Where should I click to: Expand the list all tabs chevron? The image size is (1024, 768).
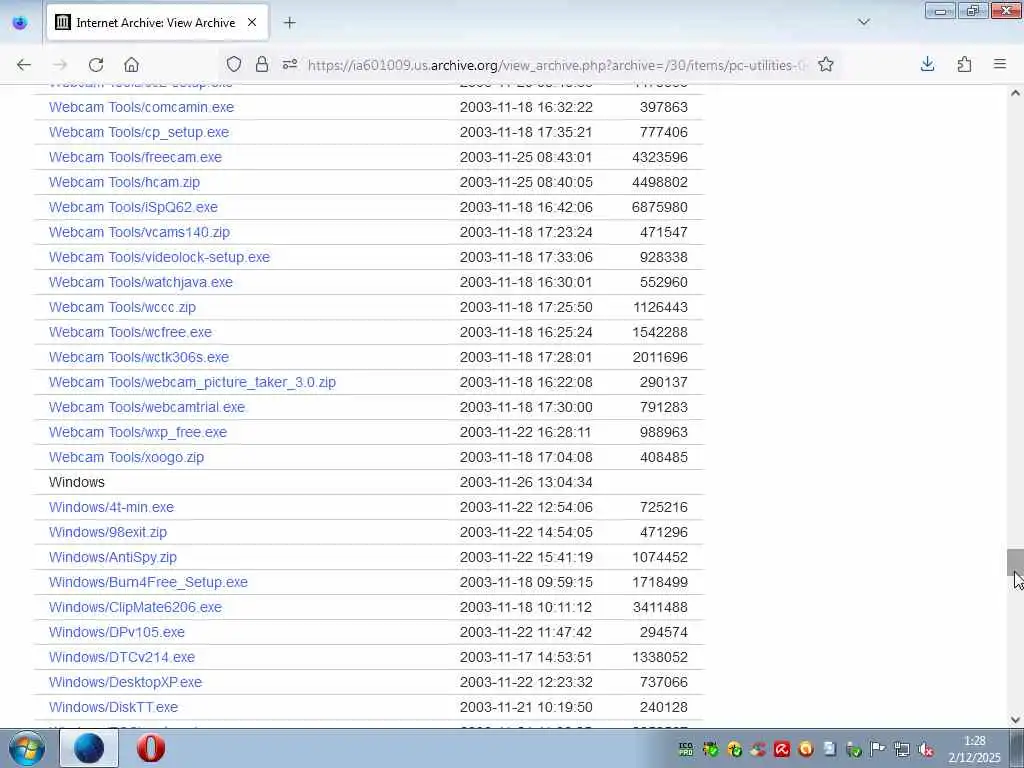pyautogui.click(x=863, y=22)
